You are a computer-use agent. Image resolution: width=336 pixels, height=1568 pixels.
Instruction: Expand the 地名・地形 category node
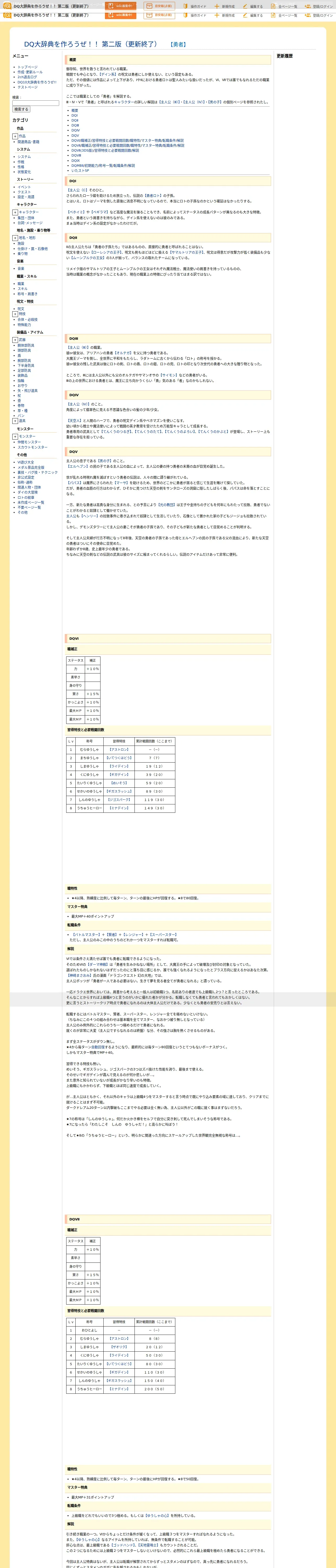15,238
